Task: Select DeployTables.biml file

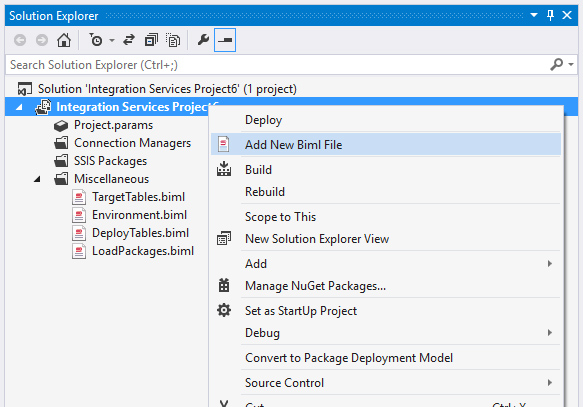Action: coord(140,233)
